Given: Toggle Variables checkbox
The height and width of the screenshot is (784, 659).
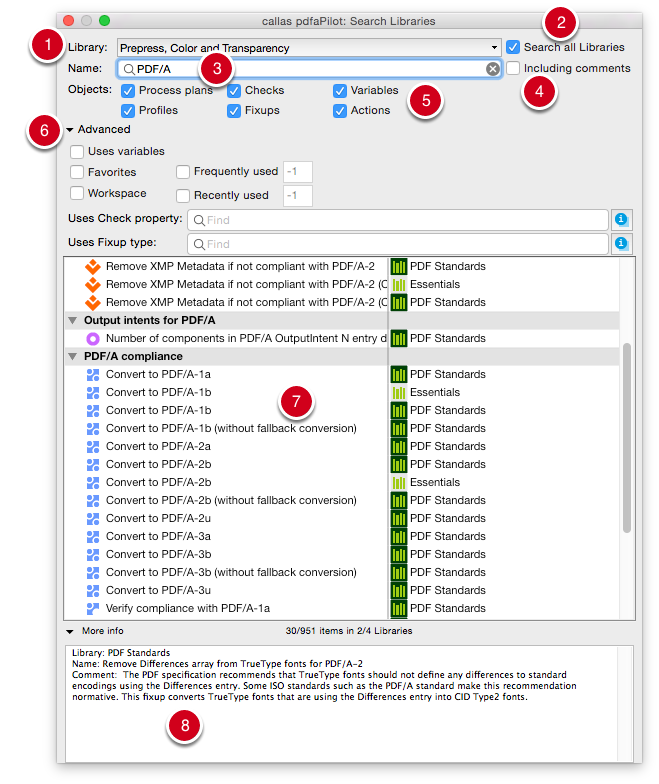Looking at the screenshot, I should click(x=340, y=90).
